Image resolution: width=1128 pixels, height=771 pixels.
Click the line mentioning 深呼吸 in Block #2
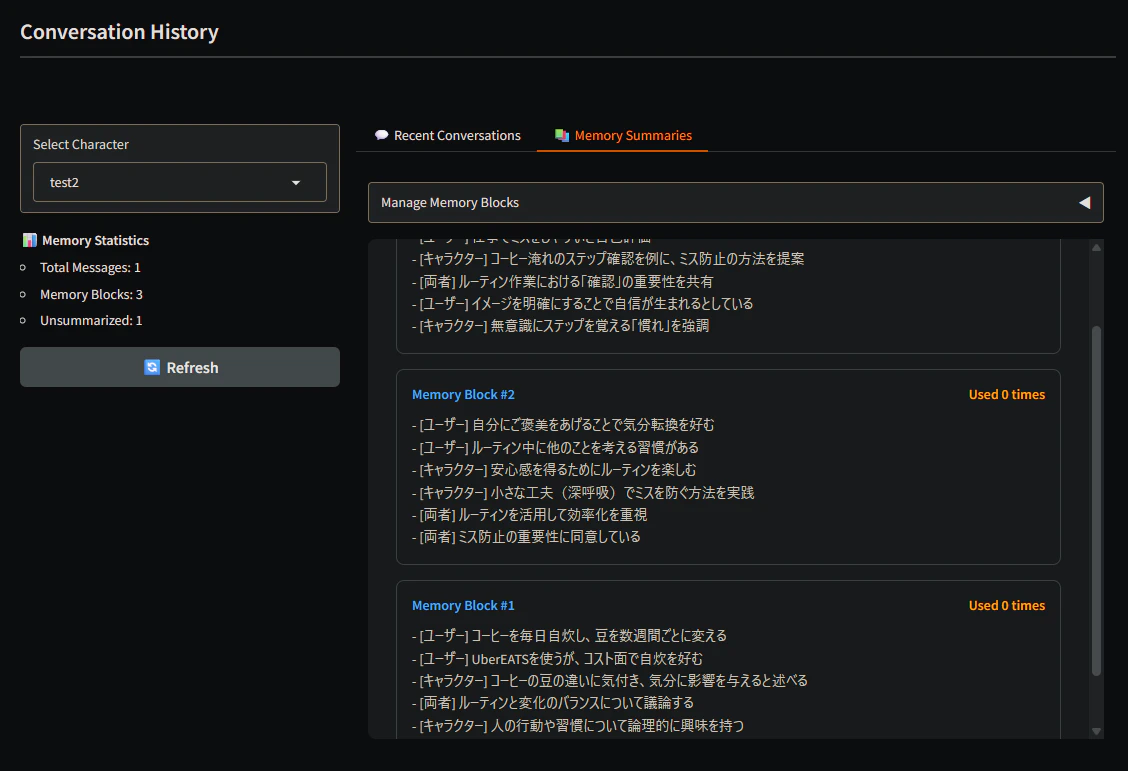[x=583, y=493]
